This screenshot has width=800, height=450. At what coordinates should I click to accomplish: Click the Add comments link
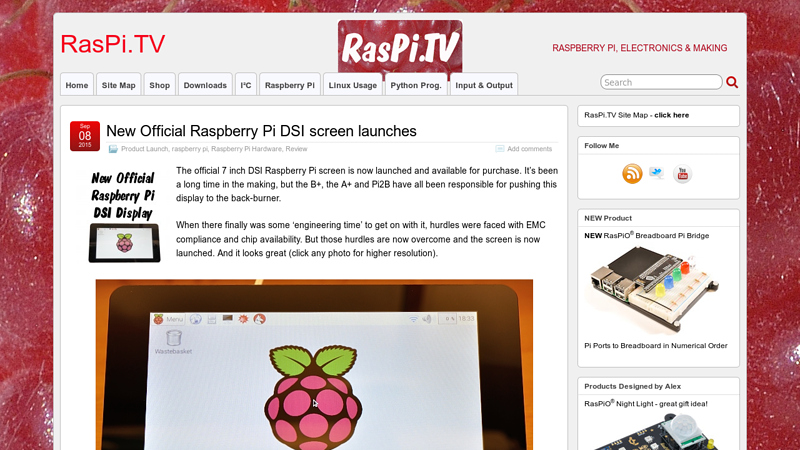(x=530, y=149)
